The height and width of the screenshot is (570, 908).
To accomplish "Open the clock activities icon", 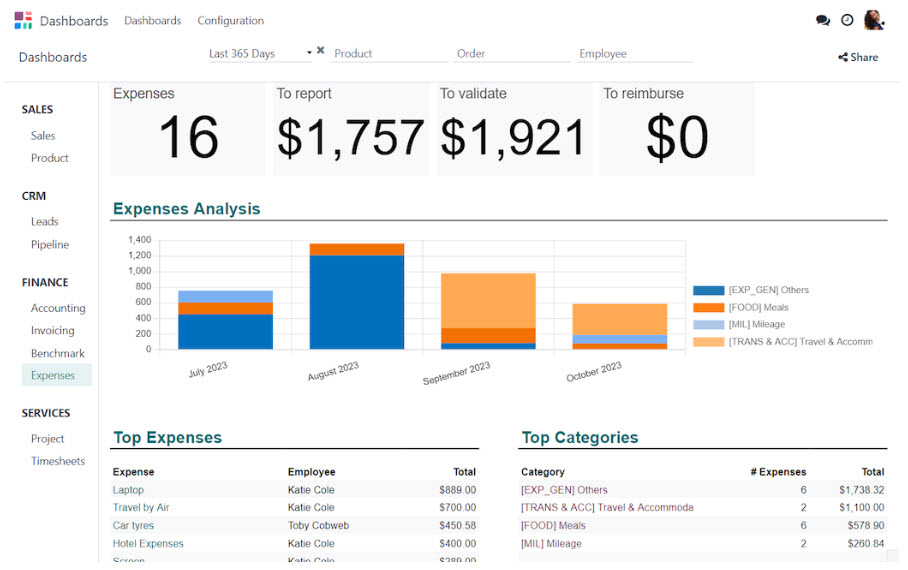I will coord(847,20).
